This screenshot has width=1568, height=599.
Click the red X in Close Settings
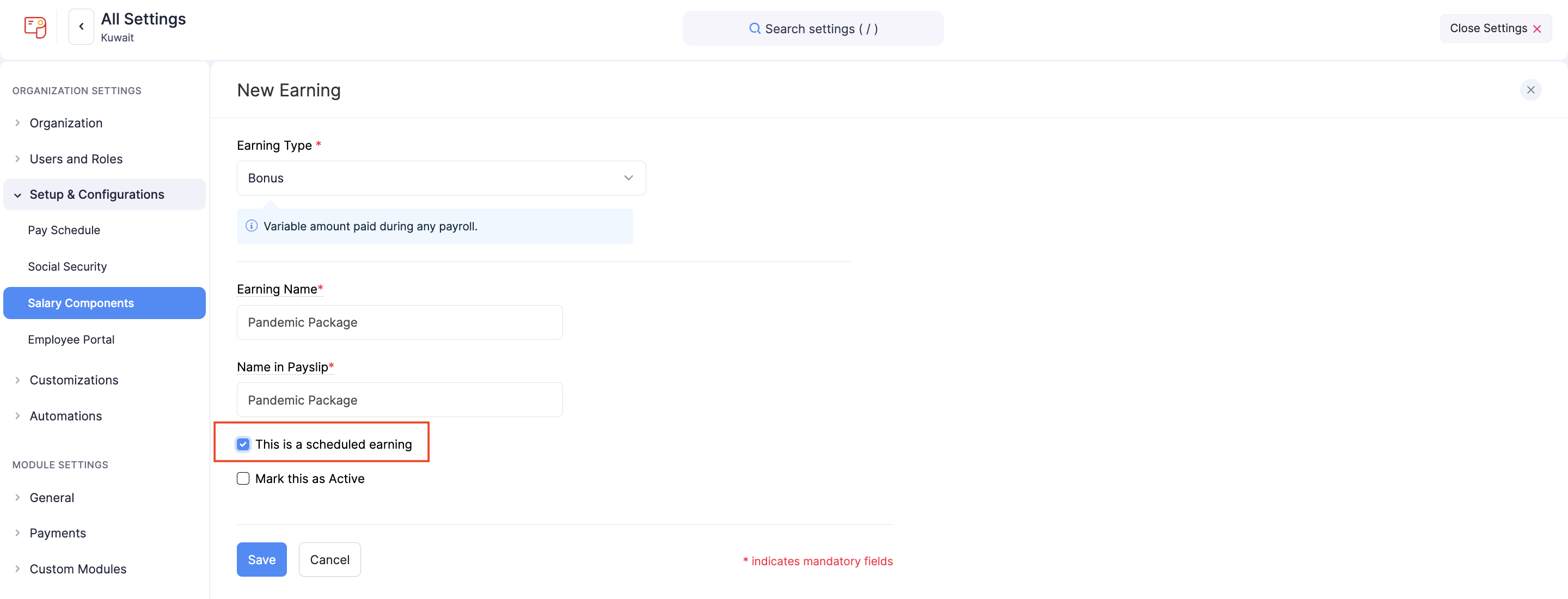pyautogui.click(x=1537, y=29)
